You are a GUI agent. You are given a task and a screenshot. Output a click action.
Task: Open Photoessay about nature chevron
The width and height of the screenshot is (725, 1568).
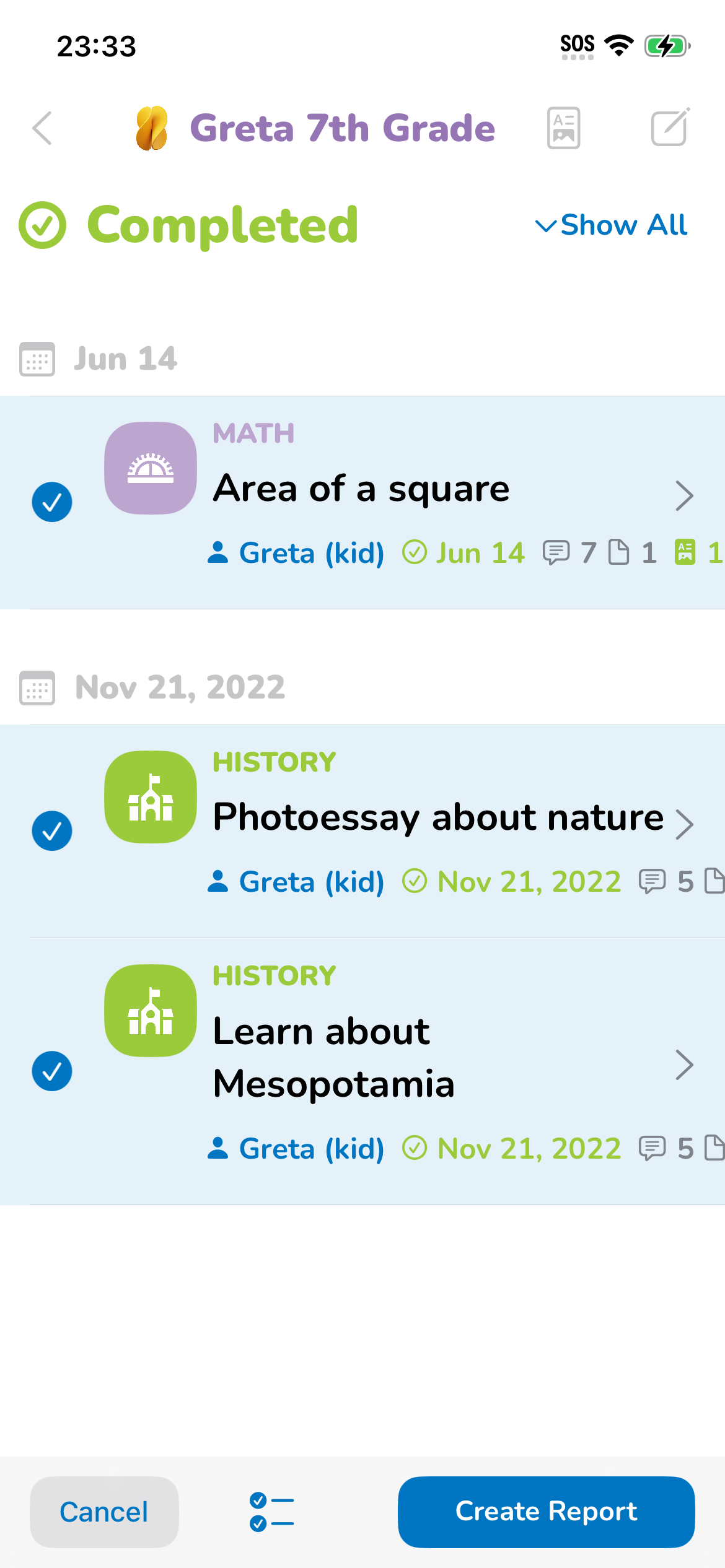click(x=684, y=824)
